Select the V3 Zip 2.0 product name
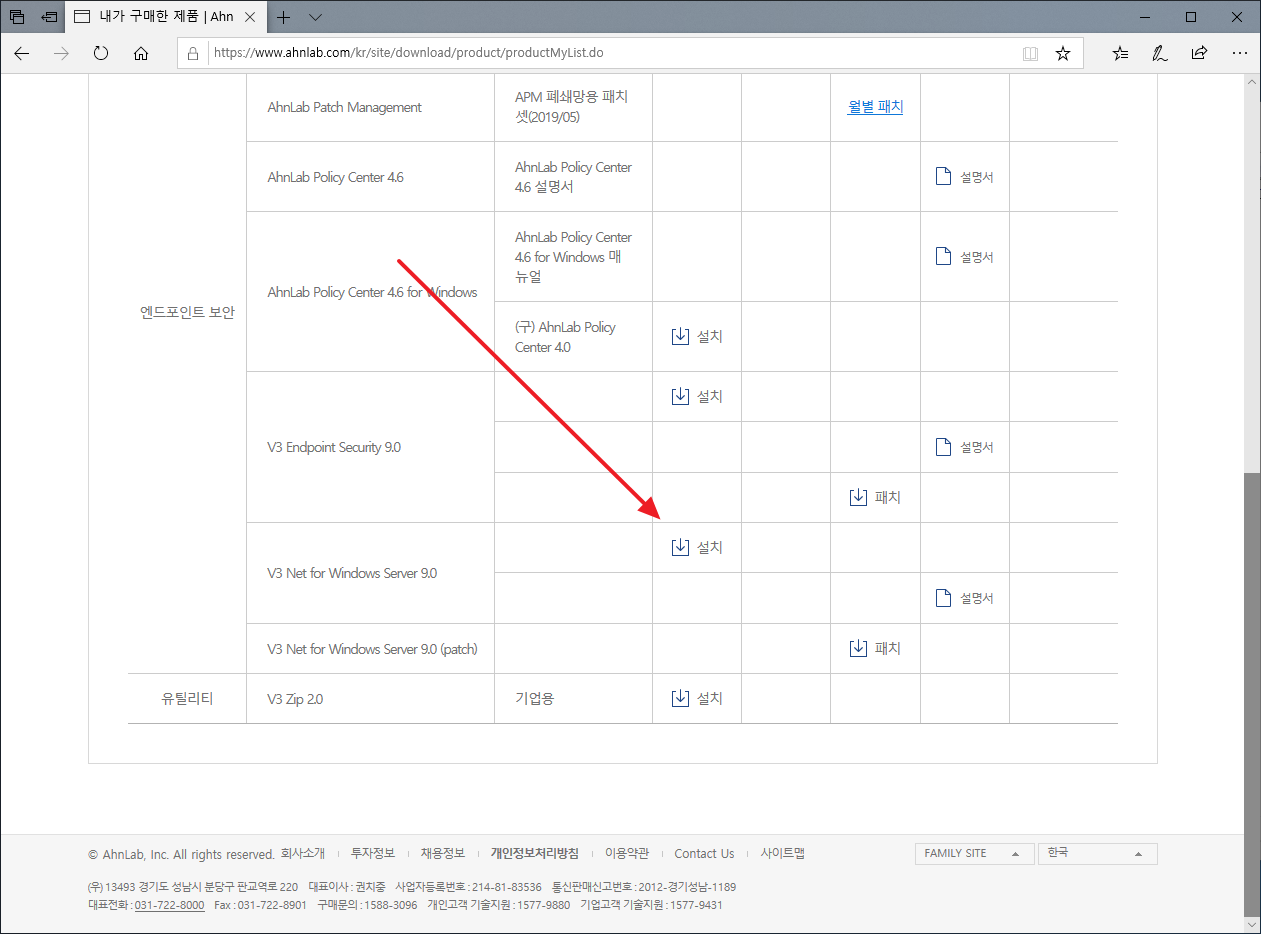 coord(295,699)
